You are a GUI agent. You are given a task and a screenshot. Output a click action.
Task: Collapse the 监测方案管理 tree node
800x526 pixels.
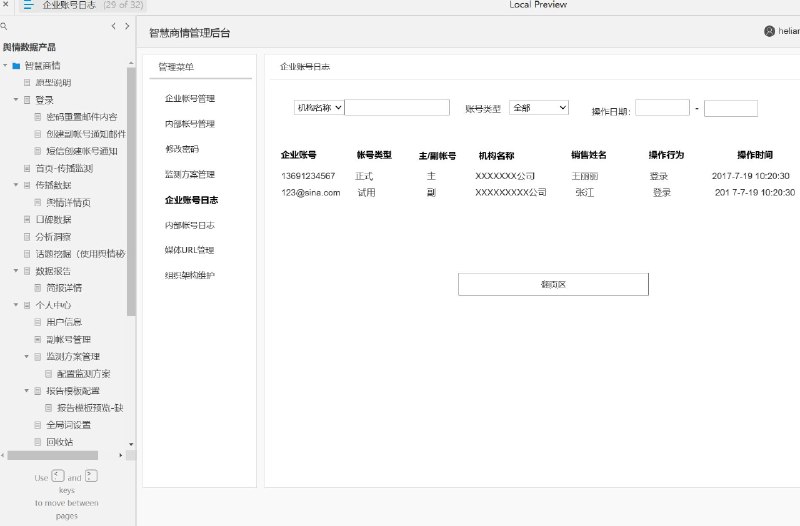point(27,356)
